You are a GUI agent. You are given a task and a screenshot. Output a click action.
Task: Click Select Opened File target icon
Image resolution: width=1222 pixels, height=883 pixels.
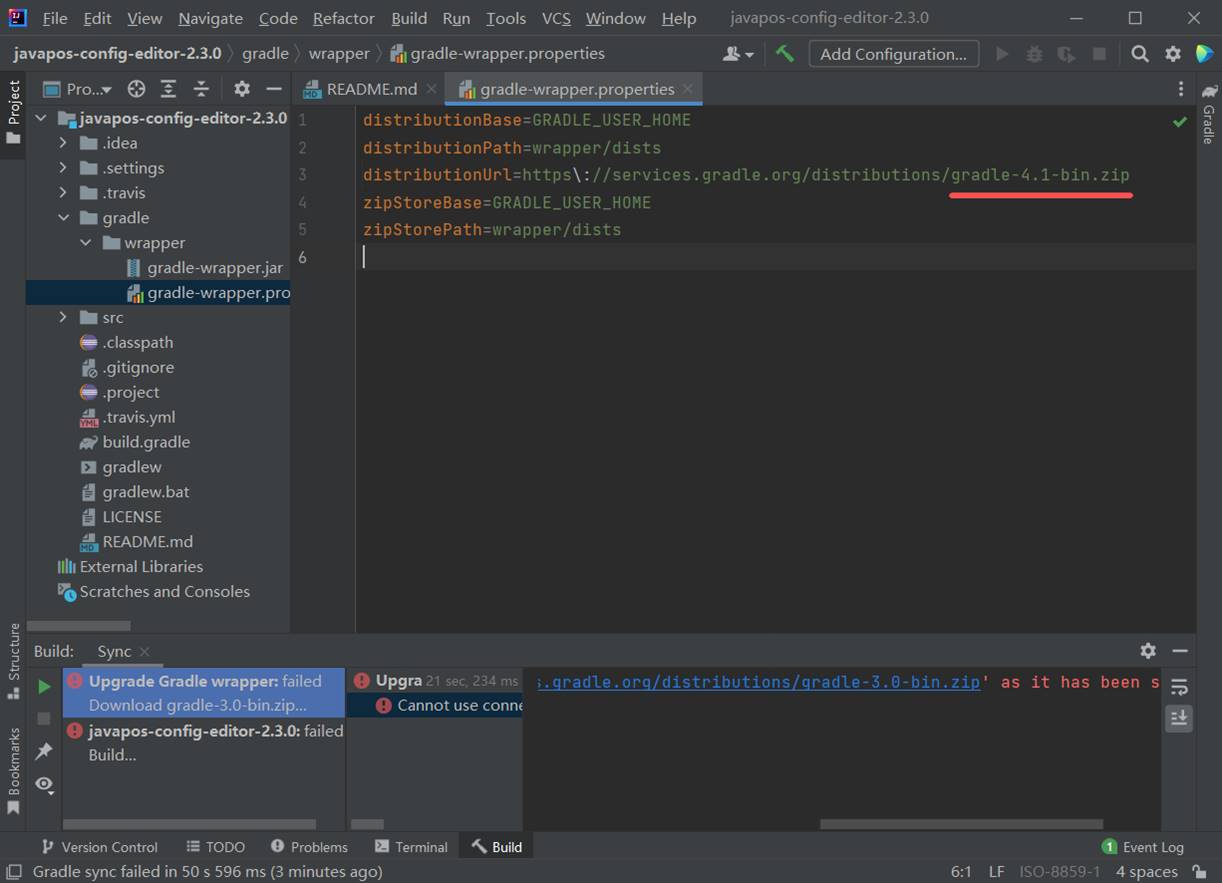click(x=136, y=89)
